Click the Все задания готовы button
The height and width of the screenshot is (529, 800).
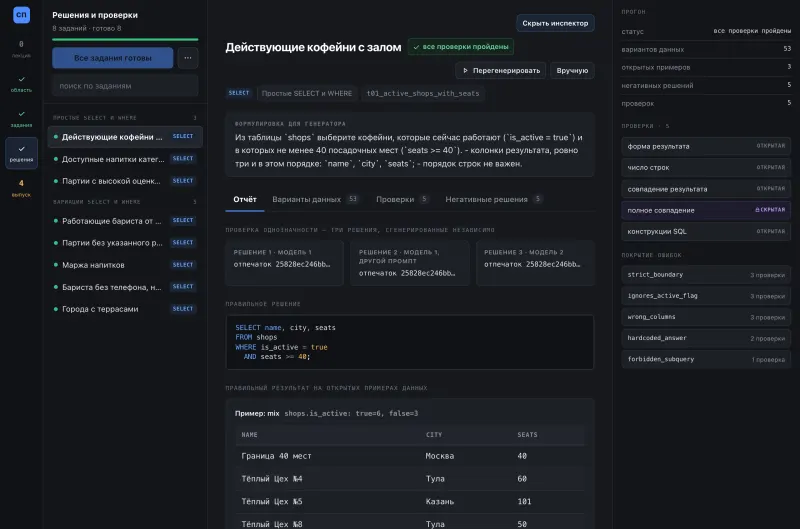point(113,58)
